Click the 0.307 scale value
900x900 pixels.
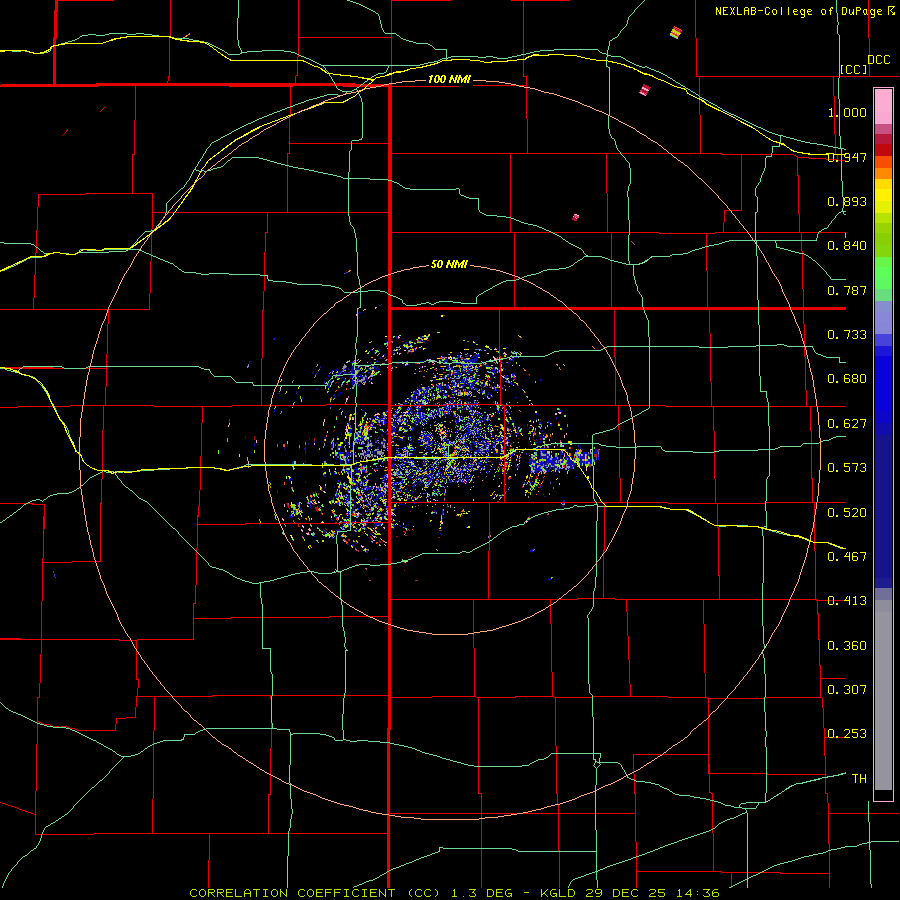click(x=847, y=689)
